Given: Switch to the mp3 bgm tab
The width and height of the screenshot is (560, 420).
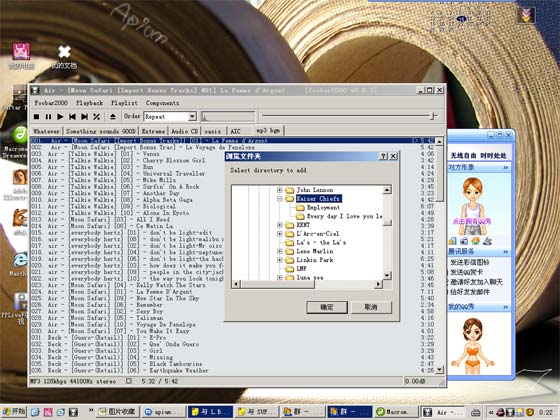Looking at the screenshot, I should [268, 130].
